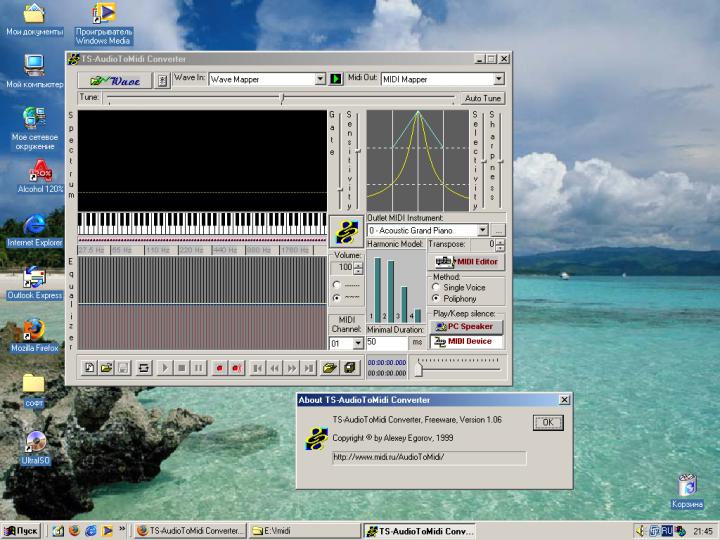Viewport: 720px width, 540px height.
Task: Open the Windows Start menu
Action: point(22,530)
